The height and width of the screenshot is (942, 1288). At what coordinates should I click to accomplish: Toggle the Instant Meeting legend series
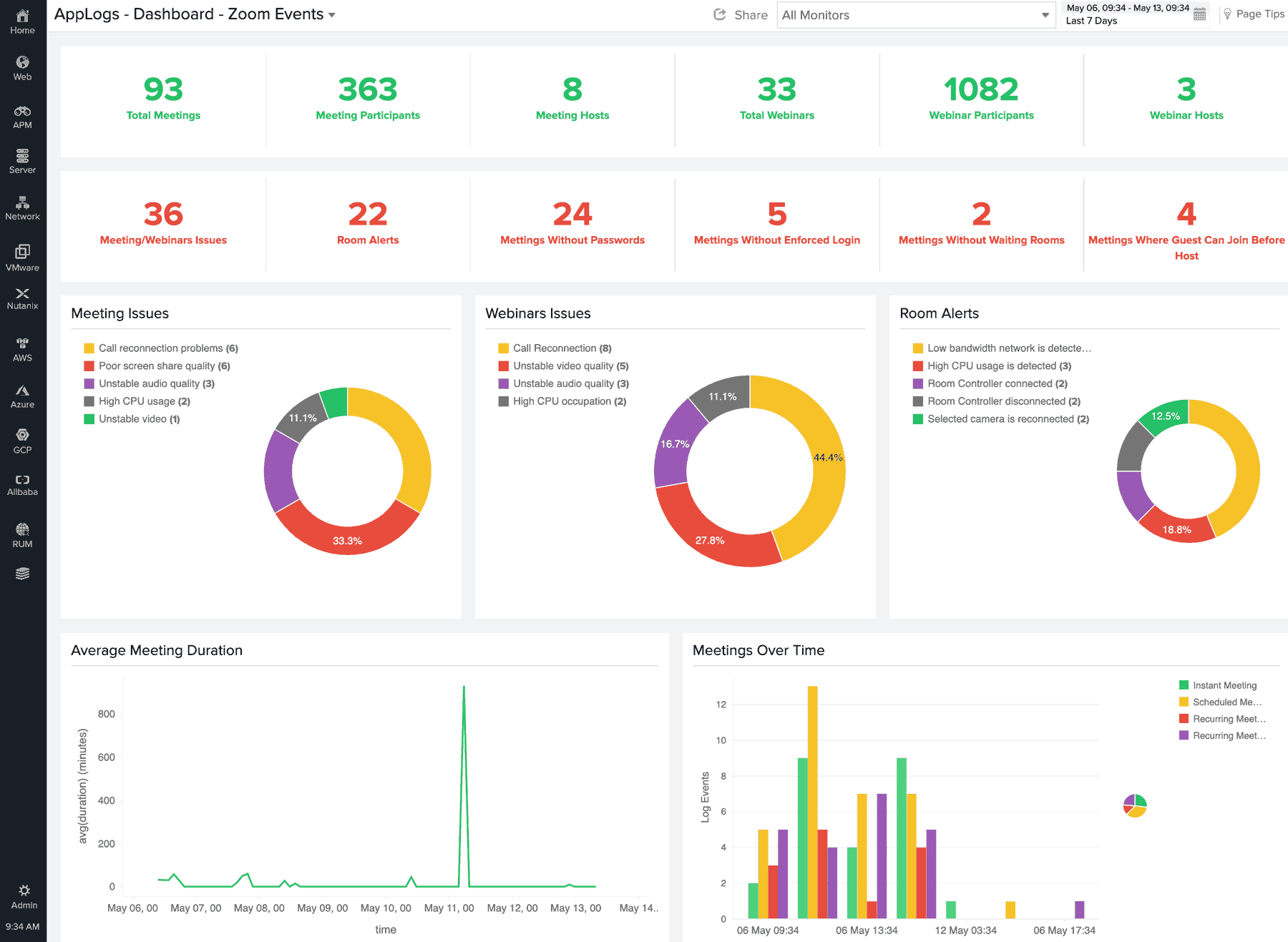coord(1224,685)
